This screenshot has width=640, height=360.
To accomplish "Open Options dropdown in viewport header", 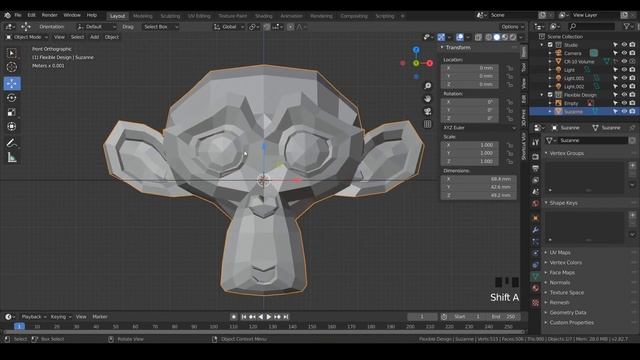I will point(513,27).
